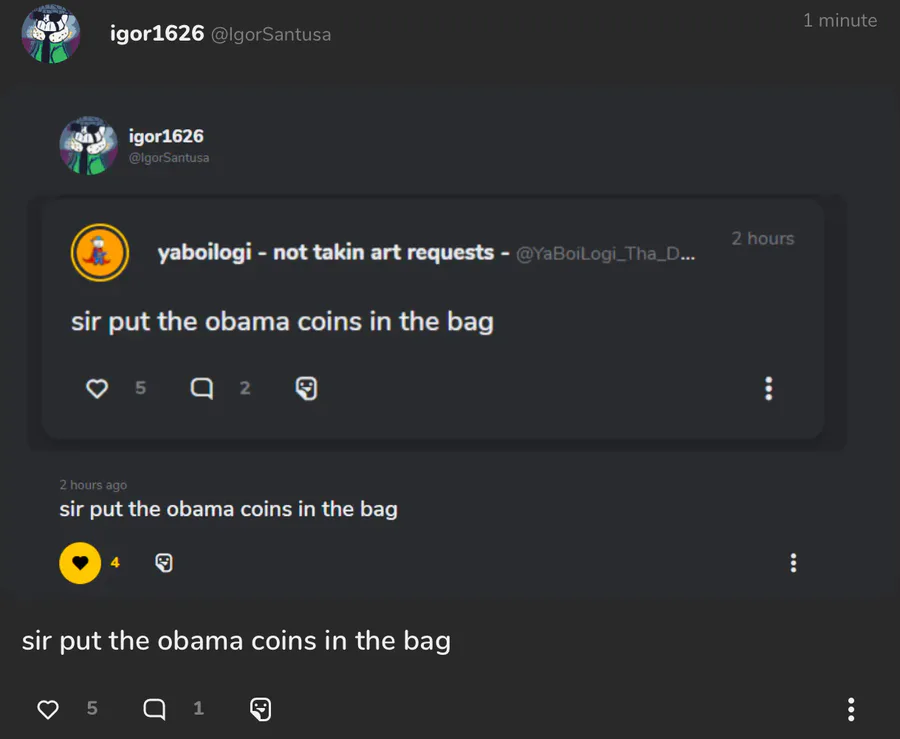Open comments on yaboilogi's quoted post
Viewport: 900px width, 739px height.
[201, 388]
